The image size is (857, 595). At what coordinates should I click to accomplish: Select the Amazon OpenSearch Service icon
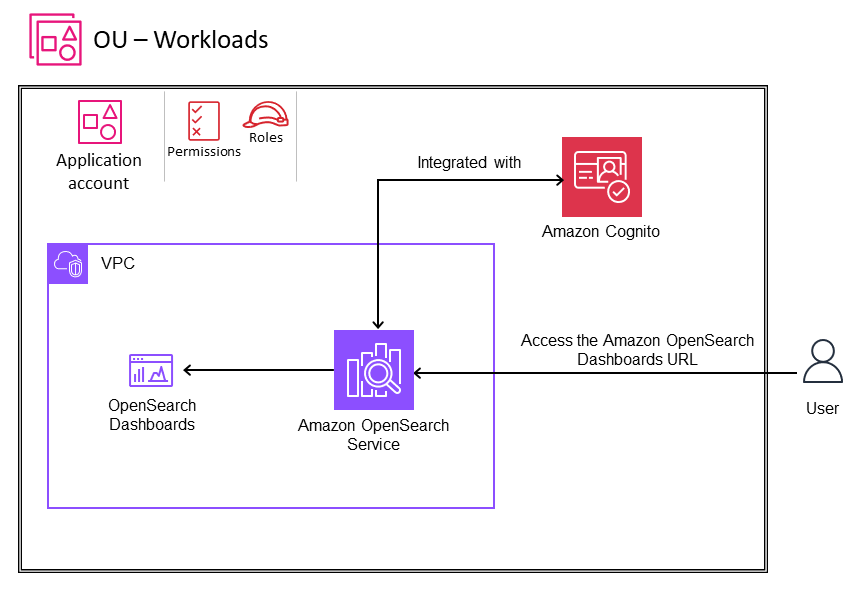pyautogui.click(x=374, y=370)
